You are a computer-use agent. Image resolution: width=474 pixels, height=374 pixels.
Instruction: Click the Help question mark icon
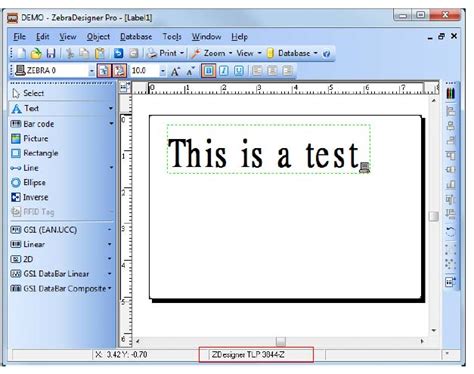(326, 54)
